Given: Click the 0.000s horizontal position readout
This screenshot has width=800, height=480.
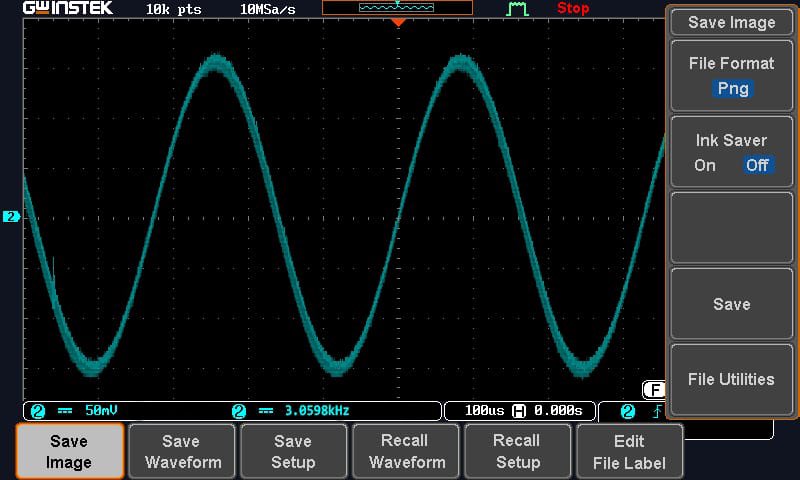Looking at the screenshot, I should [558, 411].
